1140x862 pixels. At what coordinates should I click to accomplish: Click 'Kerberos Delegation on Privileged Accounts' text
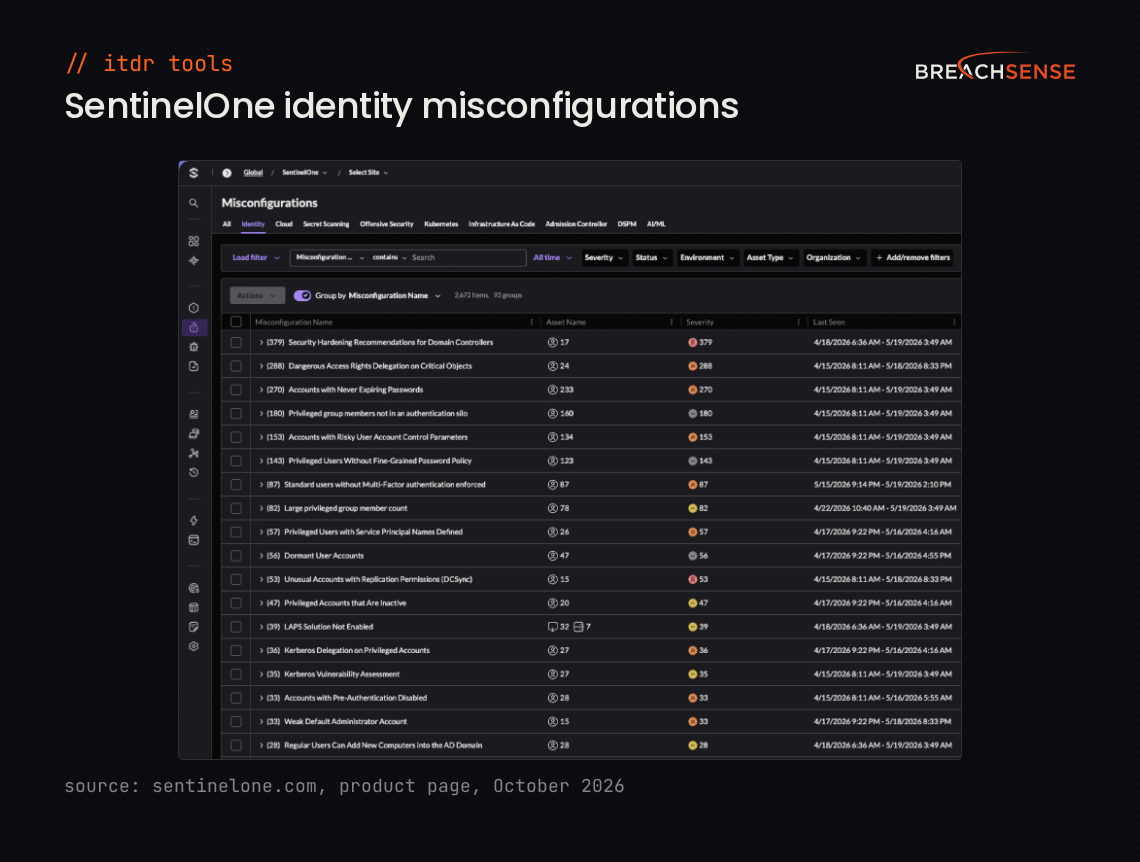point(356,650)
